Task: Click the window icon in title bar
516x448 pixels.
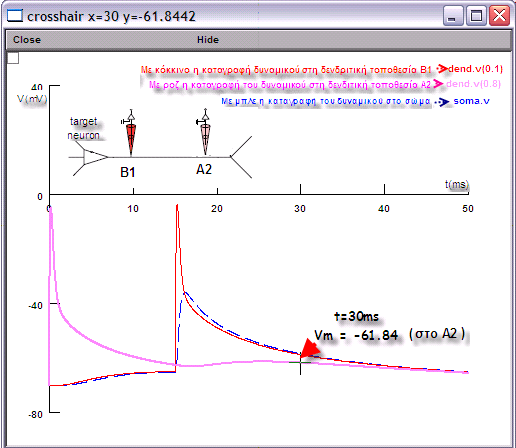Action: pyautogui.click(x=15, y=15)
